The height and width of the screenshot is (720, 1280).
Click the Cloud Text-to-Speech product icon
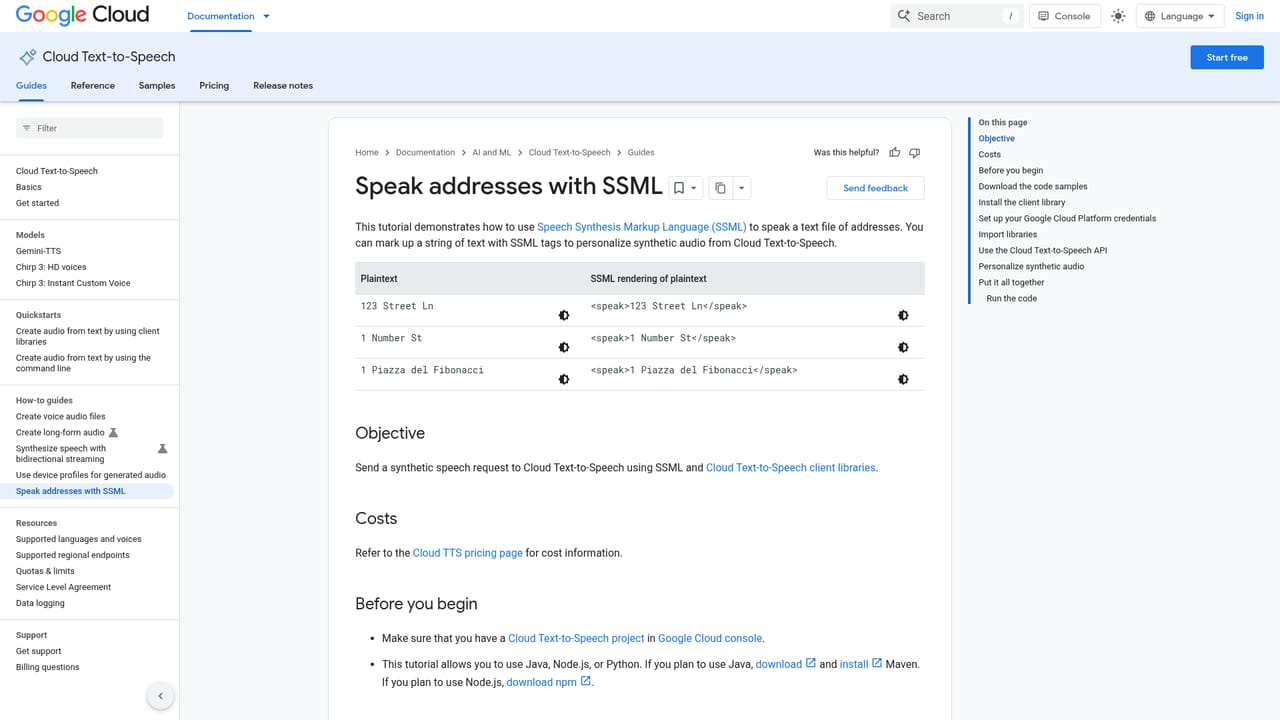(28, 57)
